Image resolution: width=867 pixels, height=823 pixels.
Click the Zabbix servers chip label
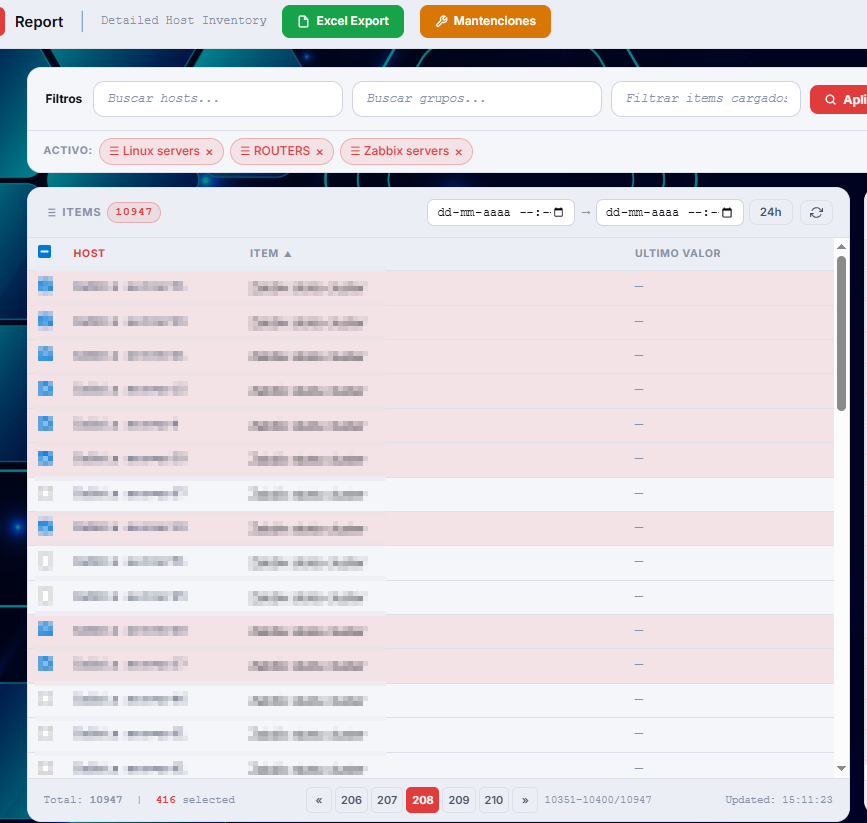point(406,151)
